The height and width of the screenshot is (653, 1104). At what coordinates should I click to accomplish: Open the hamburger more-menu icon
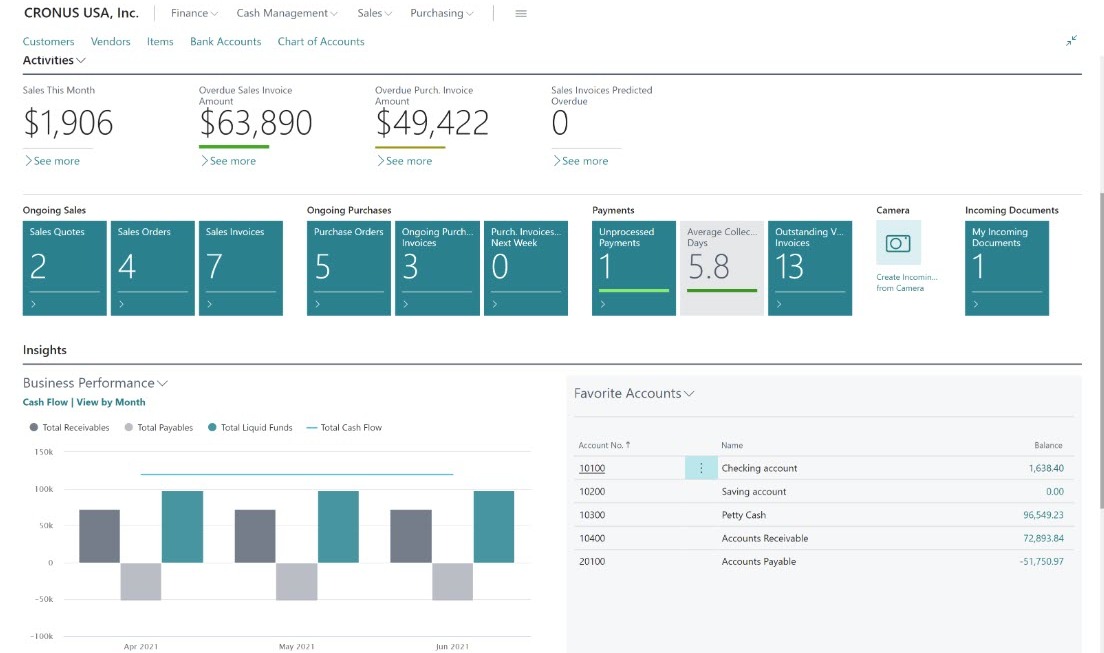coord(521,14)
